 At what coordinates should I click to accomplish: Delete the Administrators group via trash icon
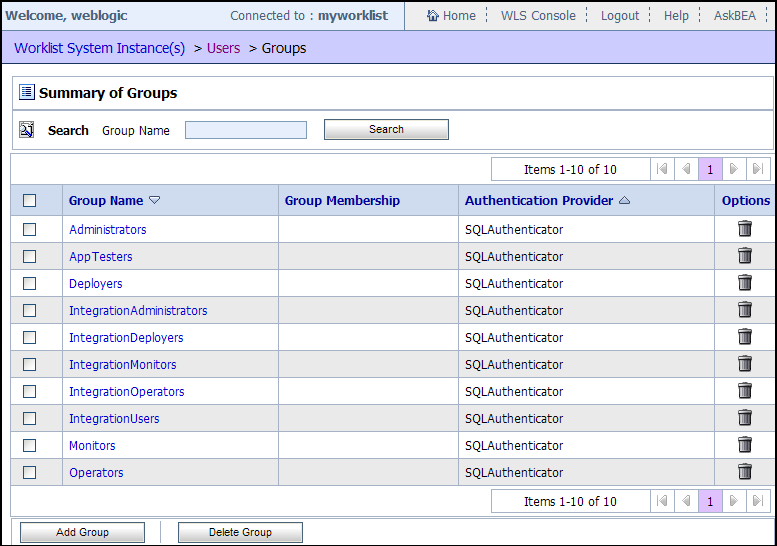[745, 229]
